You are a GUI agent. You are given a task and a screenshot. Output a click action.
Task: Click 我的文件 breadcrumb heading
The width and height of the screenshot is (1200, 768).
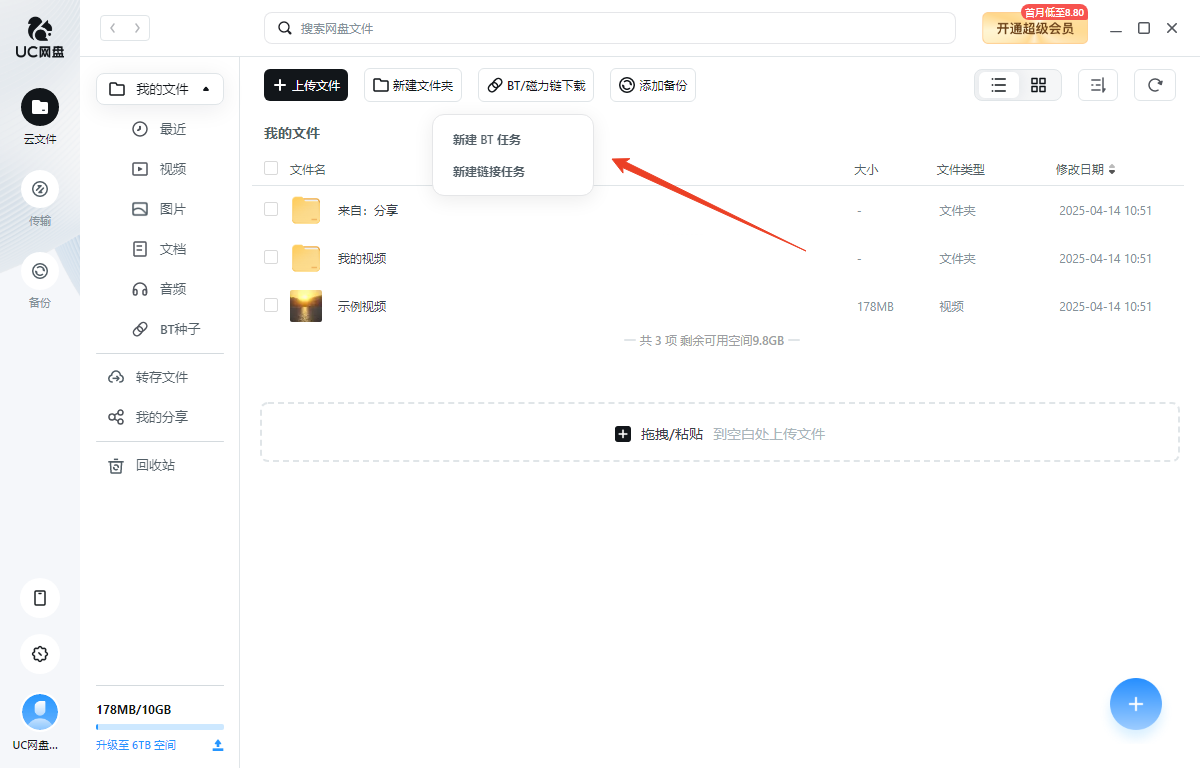click(292, 133)
